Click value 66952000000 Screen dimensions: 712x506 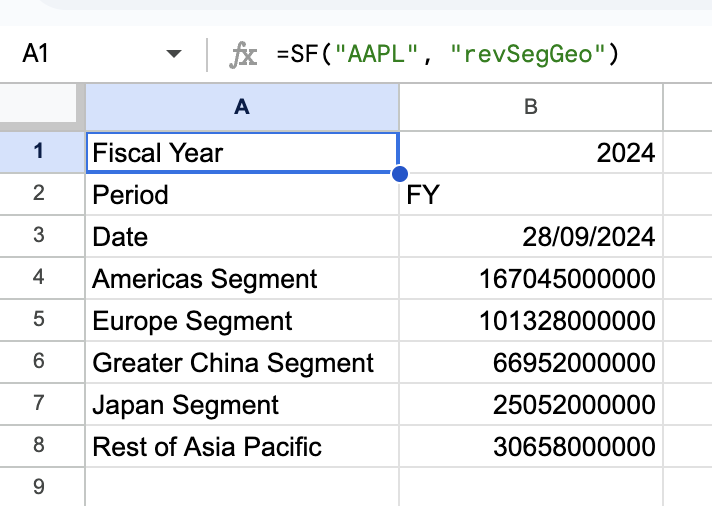[x=531, y=362]
